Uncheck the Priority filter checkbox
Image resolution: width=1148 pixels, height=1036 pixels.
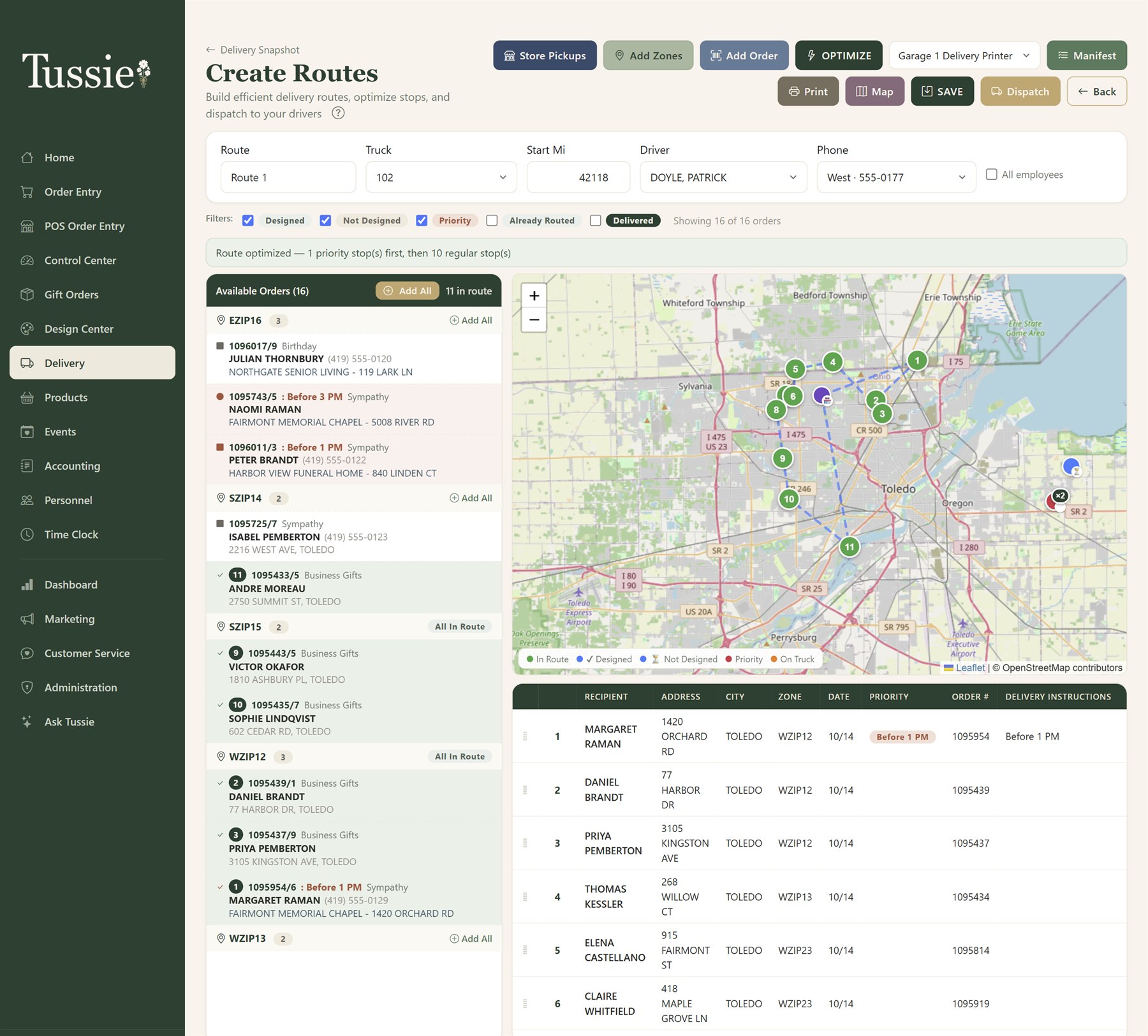422,221
